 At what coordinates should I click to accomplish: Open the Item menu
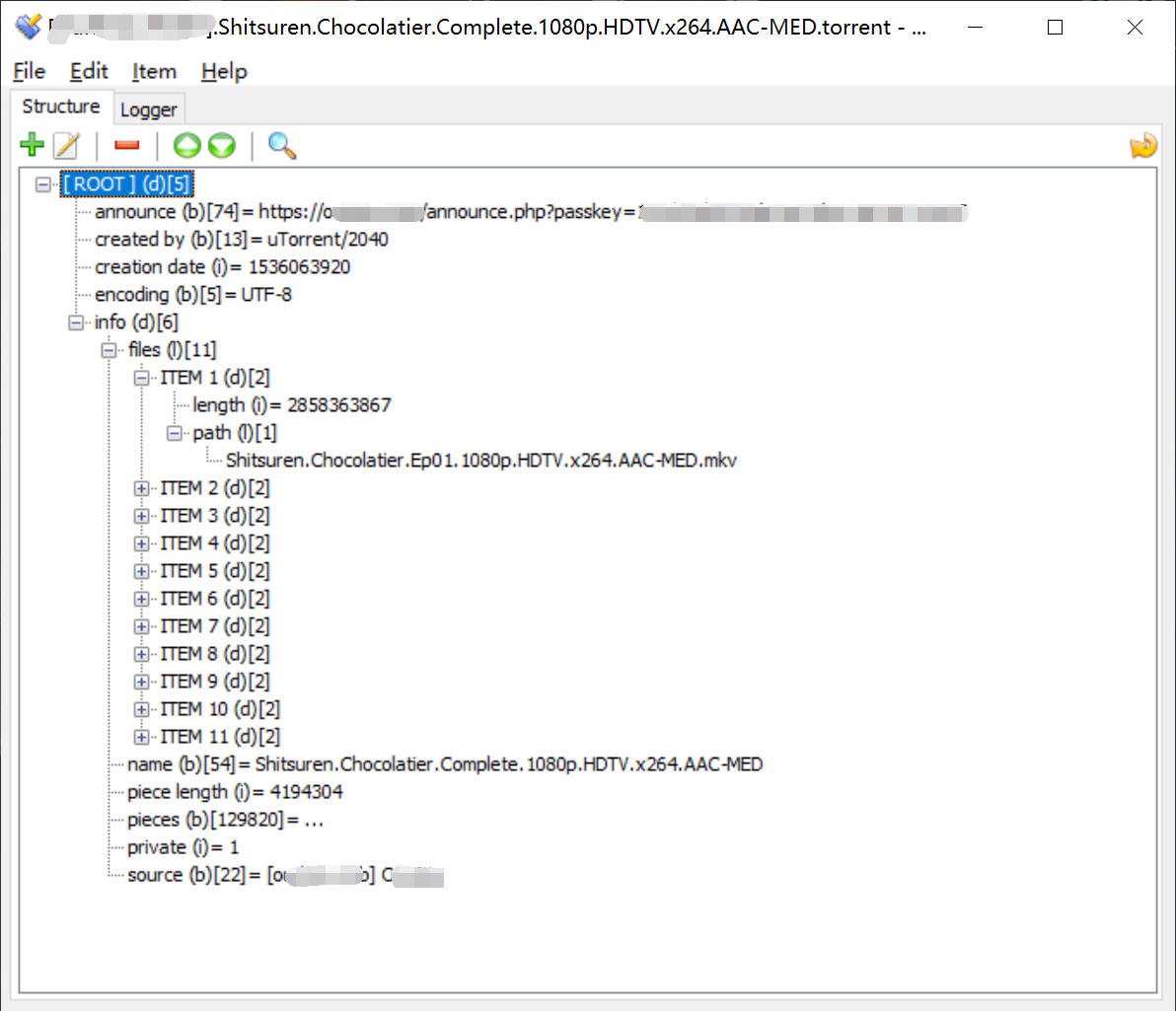(154, 71)
